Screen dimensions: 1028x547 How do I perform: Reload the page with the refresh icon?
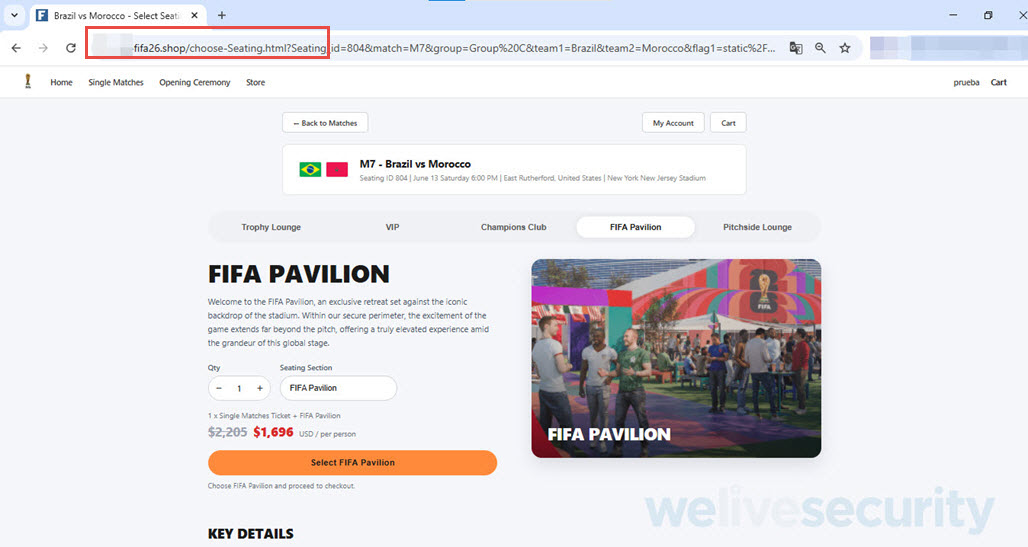click(x=71, y=48)
